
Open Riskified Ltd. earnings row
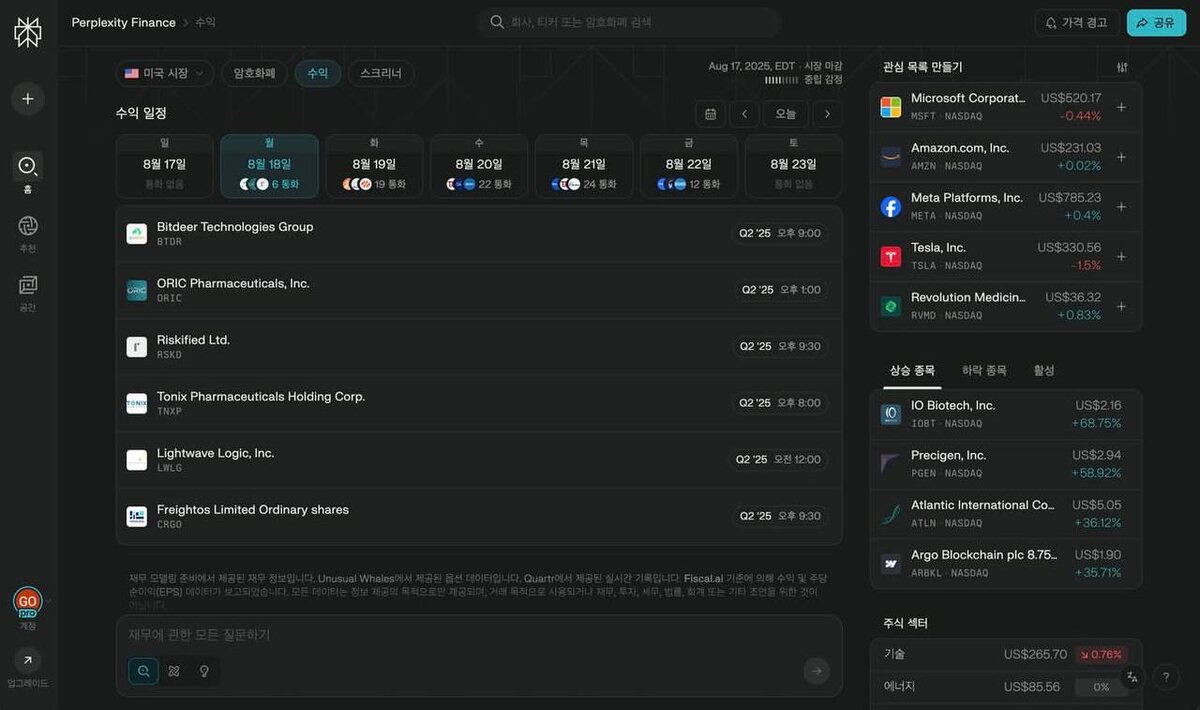pos(479,347)
